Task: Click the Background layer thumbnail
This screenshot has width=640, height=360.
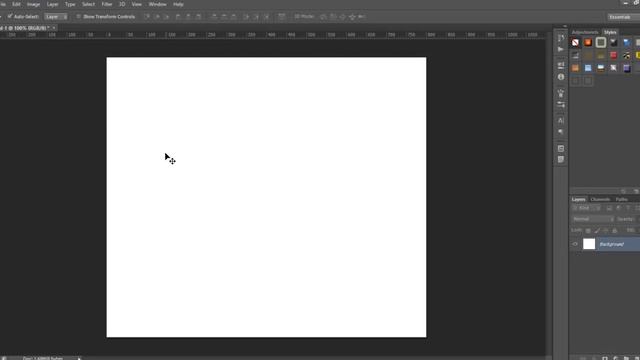Action: [589, 244]
